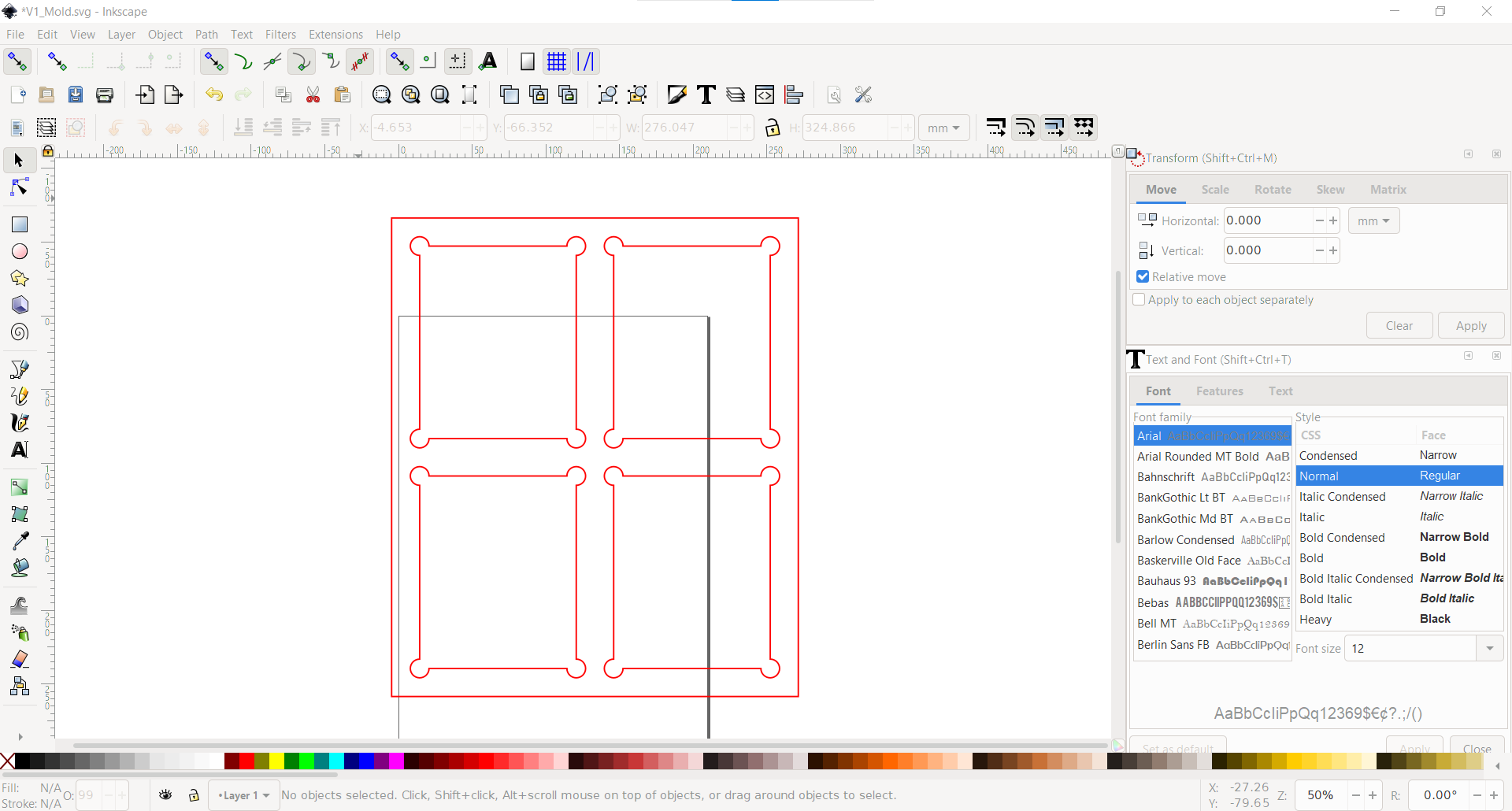Screen dimensions: 1512x811
Task: Toggle the width/height lock ratio
Action: 773,128
